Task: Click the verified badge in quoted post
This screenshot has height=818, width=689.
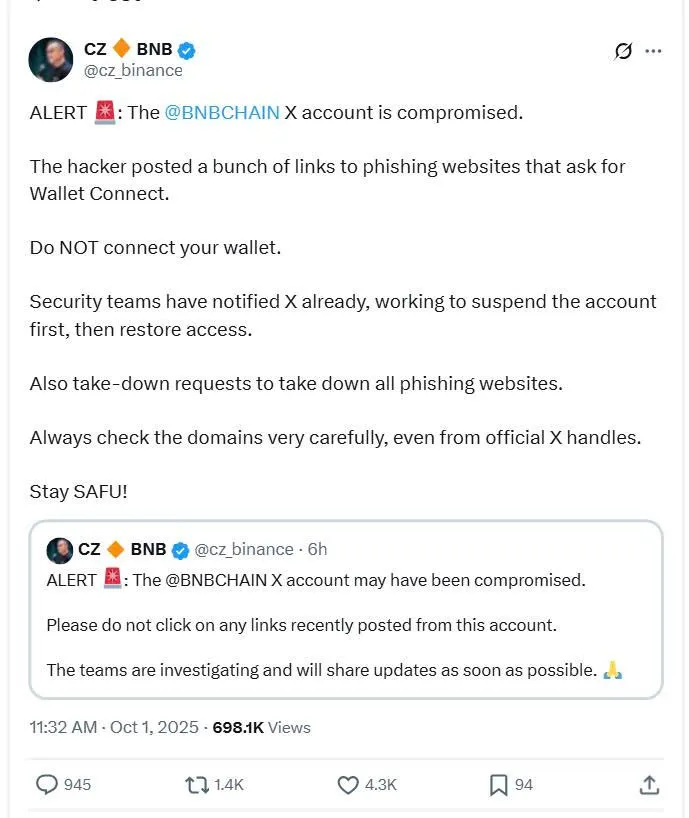Action: click(x=180, y=549)
